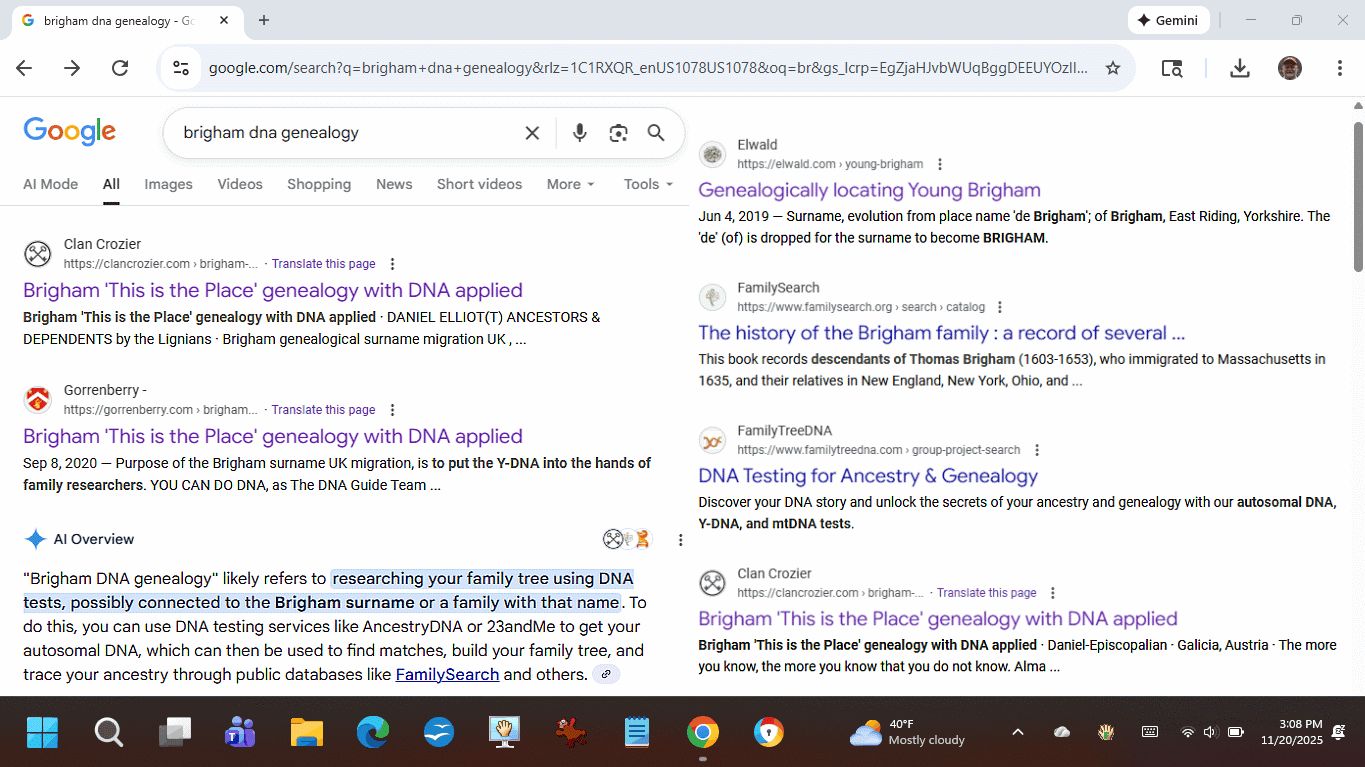Reload the current page

coord(120,68)
